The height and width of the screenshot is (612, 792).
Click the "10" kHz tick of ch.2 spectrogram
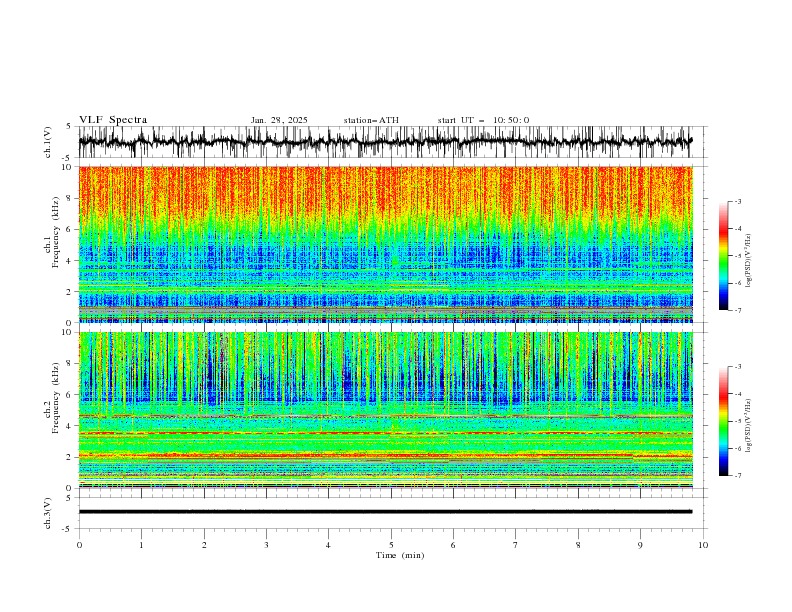pos(68,332)
